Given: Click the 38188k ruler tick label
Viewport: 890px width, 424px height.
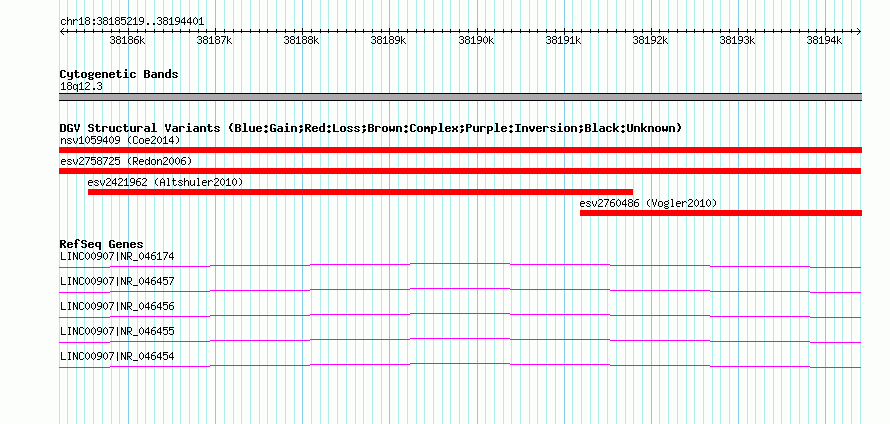Looking at the screenshot, I should point(301,41).
